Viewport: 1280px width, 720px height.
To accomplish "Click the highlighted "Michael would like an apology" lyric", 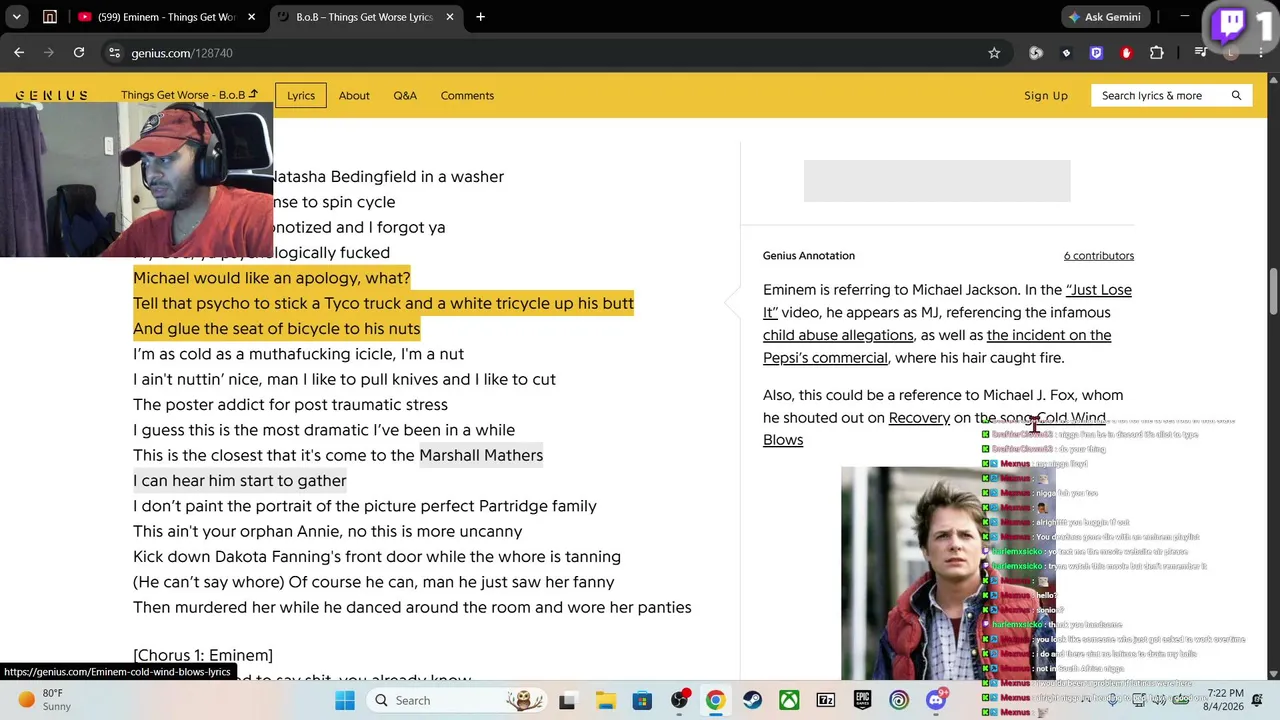I will click(271, 278).
